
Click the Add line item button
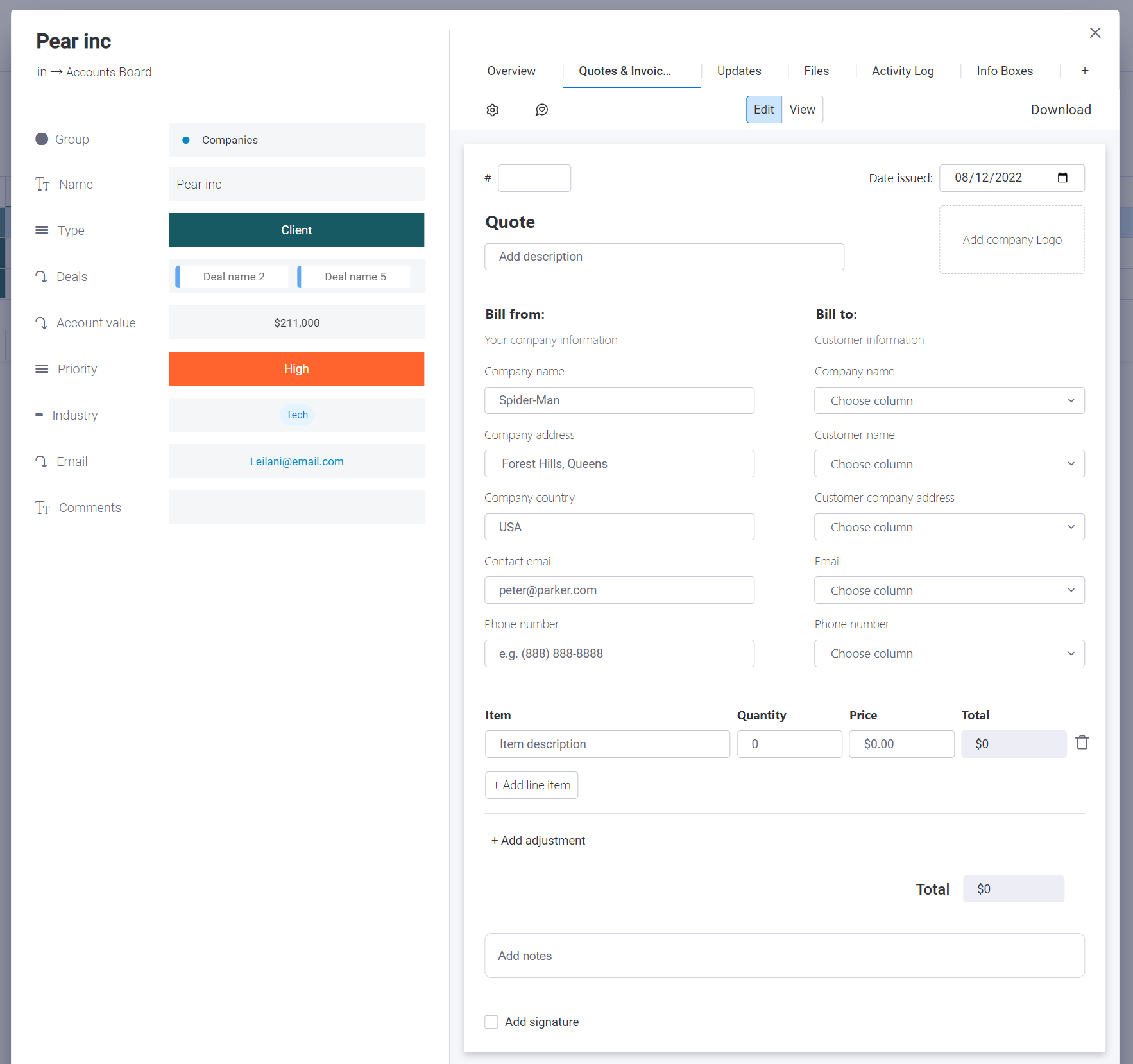[531, 785]
